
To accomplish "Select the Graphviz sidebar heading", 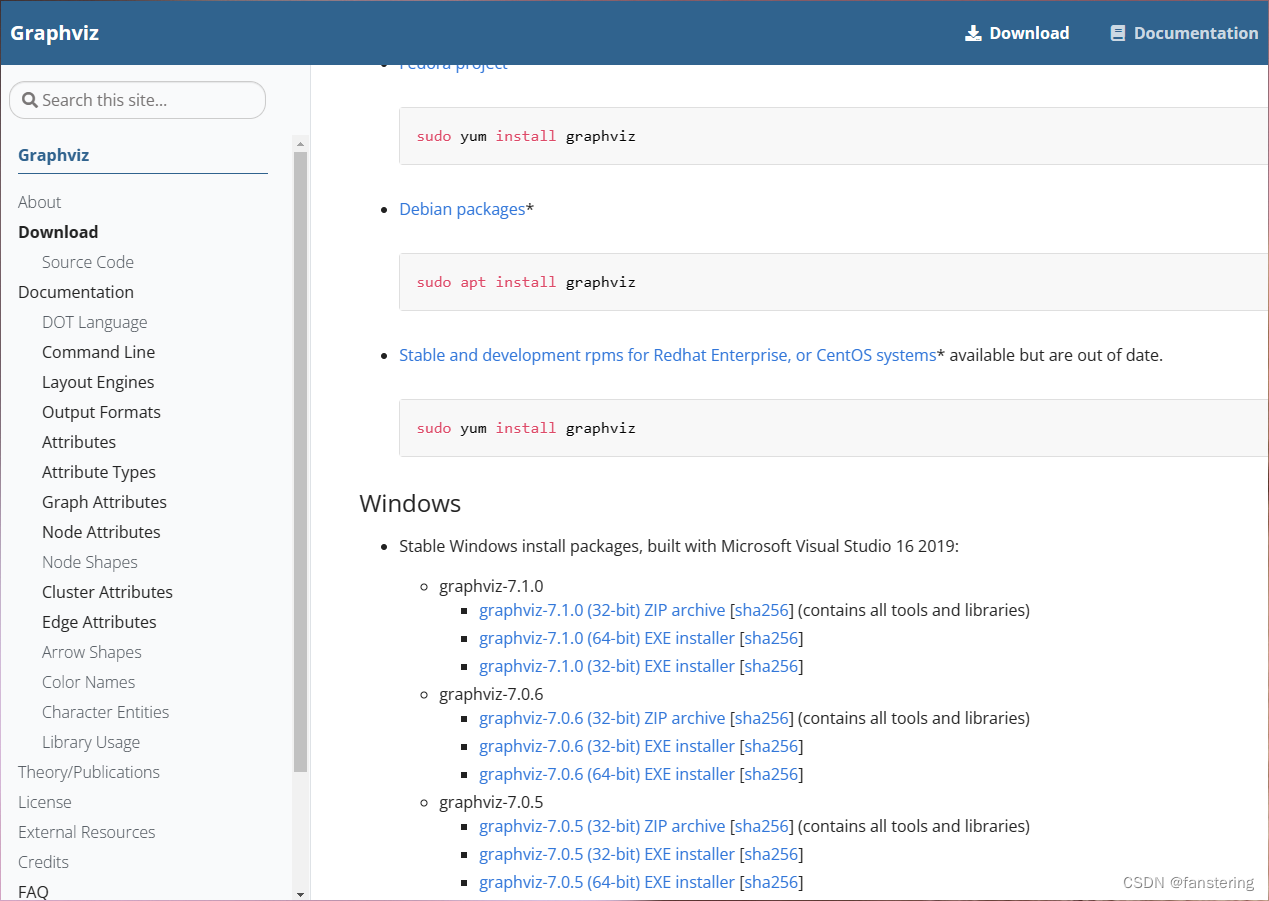I will (x=54, y=155).
